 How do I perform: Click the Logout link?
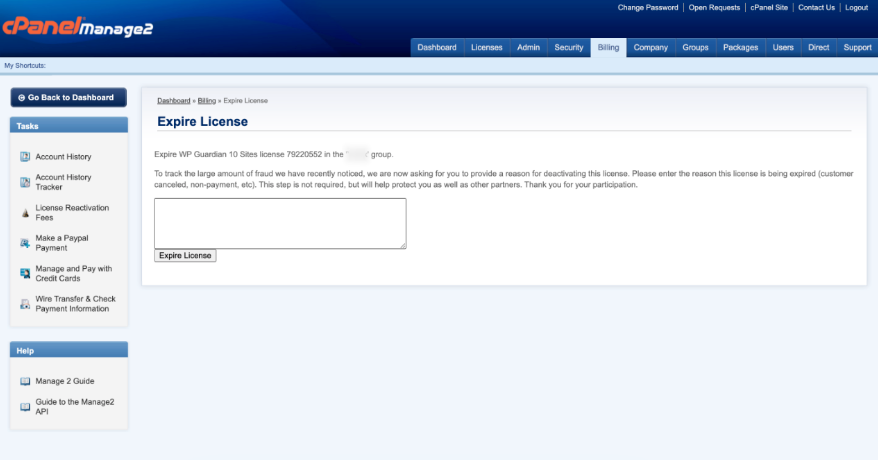856,8
